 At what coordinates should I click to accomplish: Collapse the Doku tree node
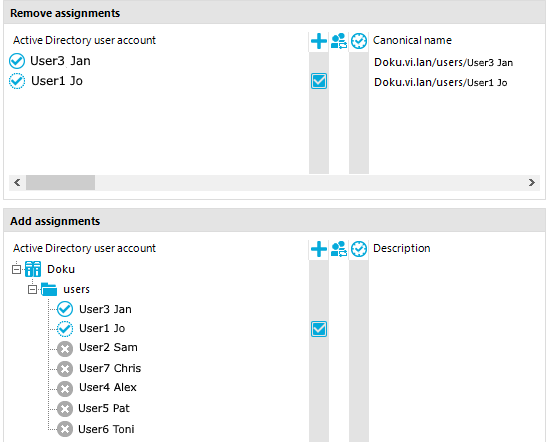click(16, 269)
